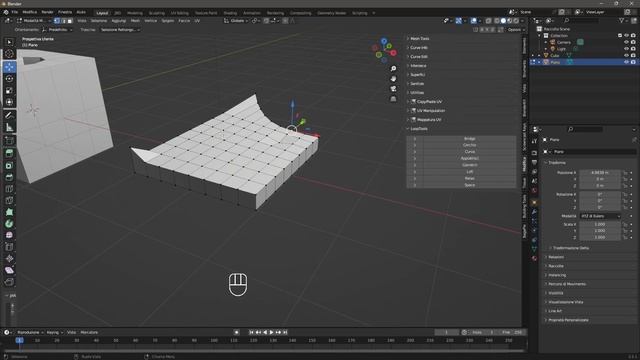640x360 pixels.
Task: Activate the Rotate tool
Action: pyautogui.click(x=9, y=79)
